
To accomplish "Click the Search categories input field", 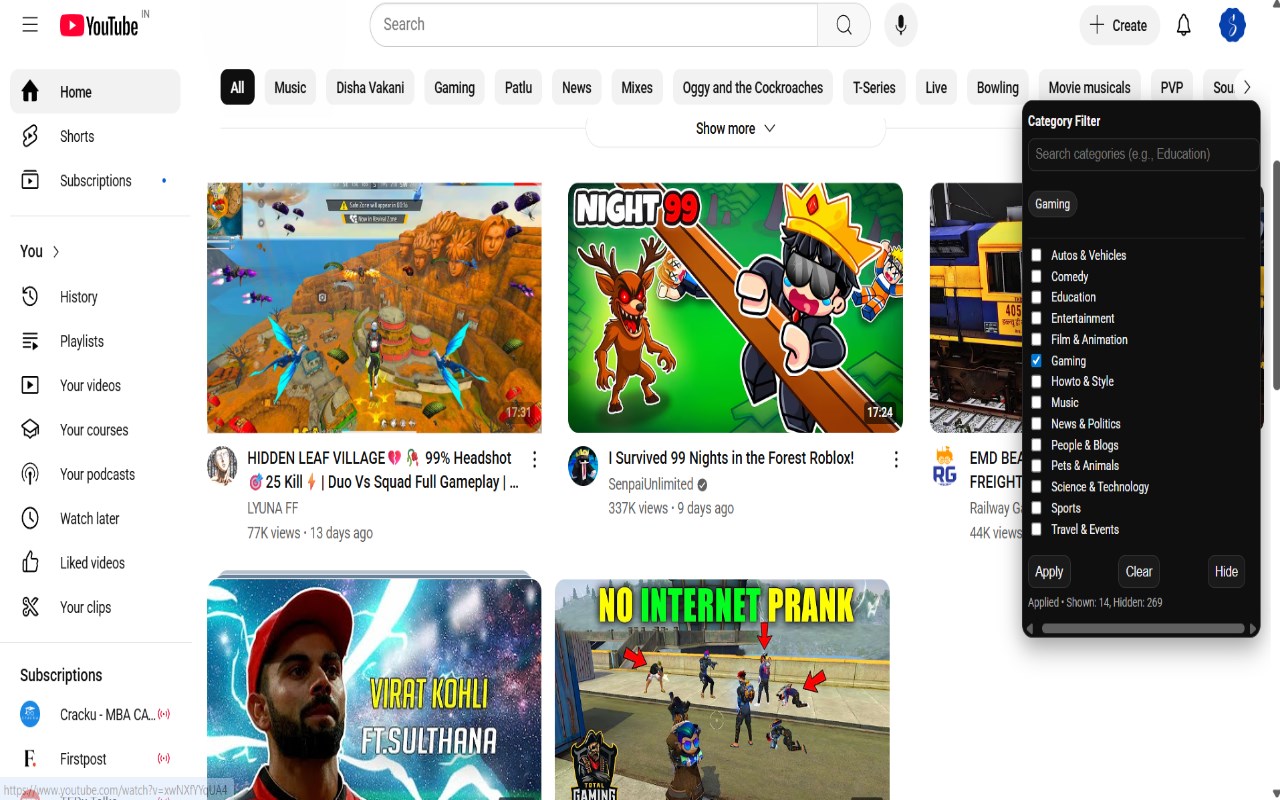I will point(1143,154).
